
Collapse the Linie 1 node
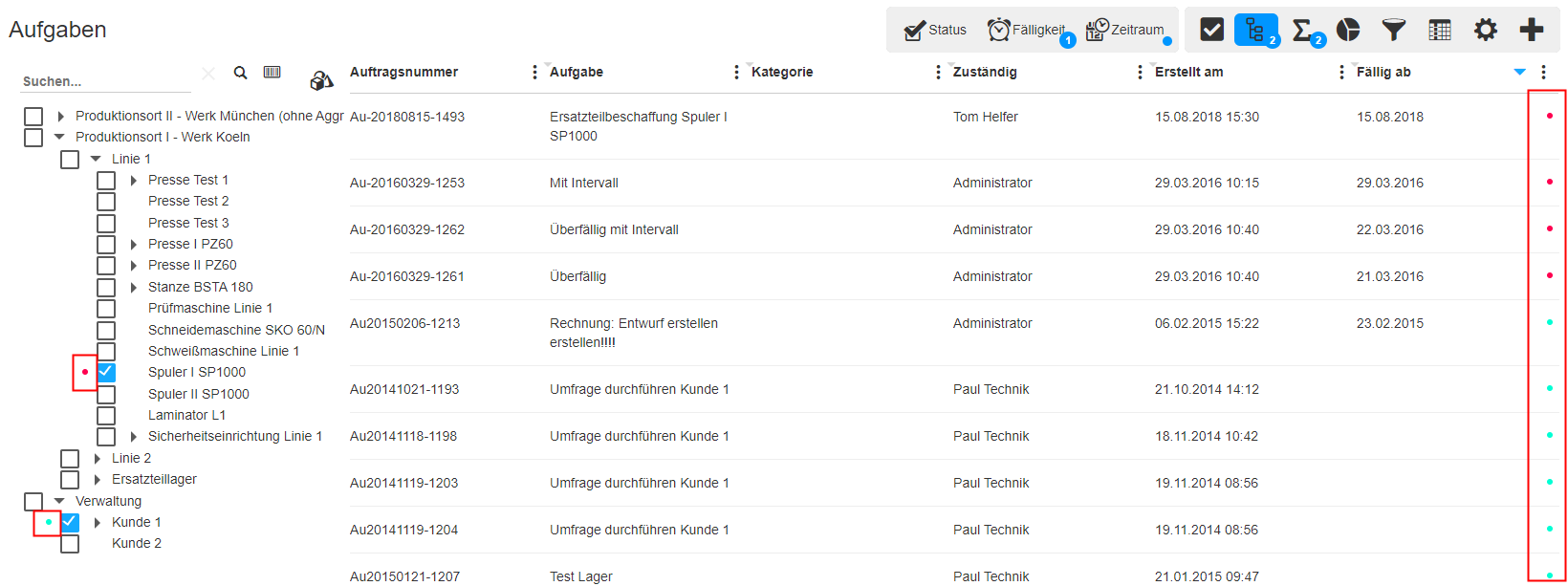pos(96,159)
